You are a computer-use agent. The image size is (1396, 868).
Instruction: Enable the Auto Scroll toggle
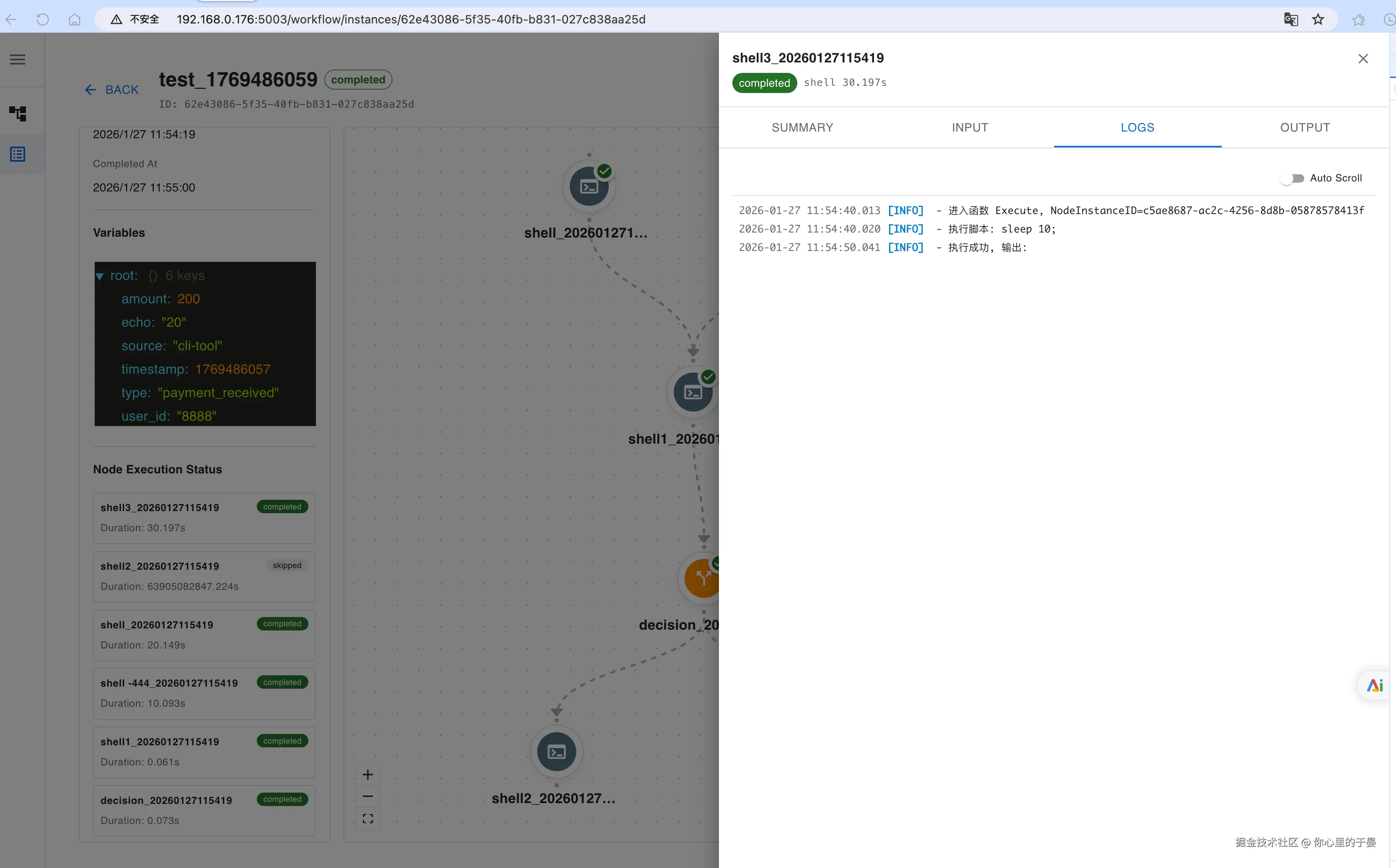tap(1292, 178)
